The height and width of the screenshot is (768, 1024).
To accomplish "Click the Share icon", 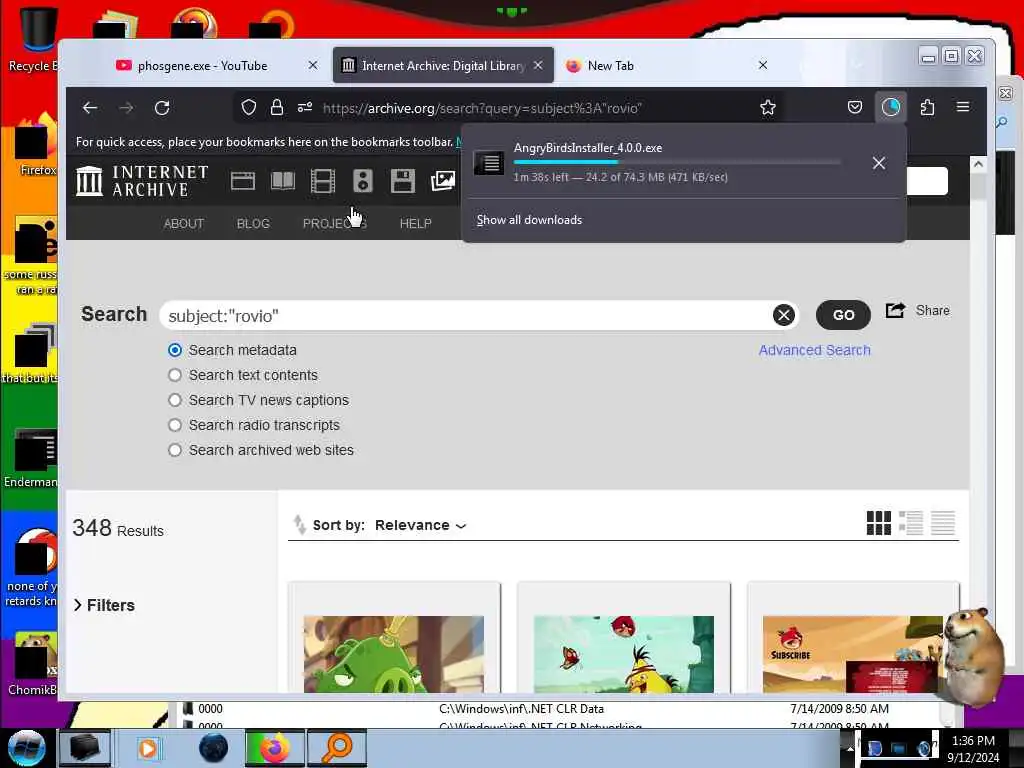I will click(x=895, y=310).
